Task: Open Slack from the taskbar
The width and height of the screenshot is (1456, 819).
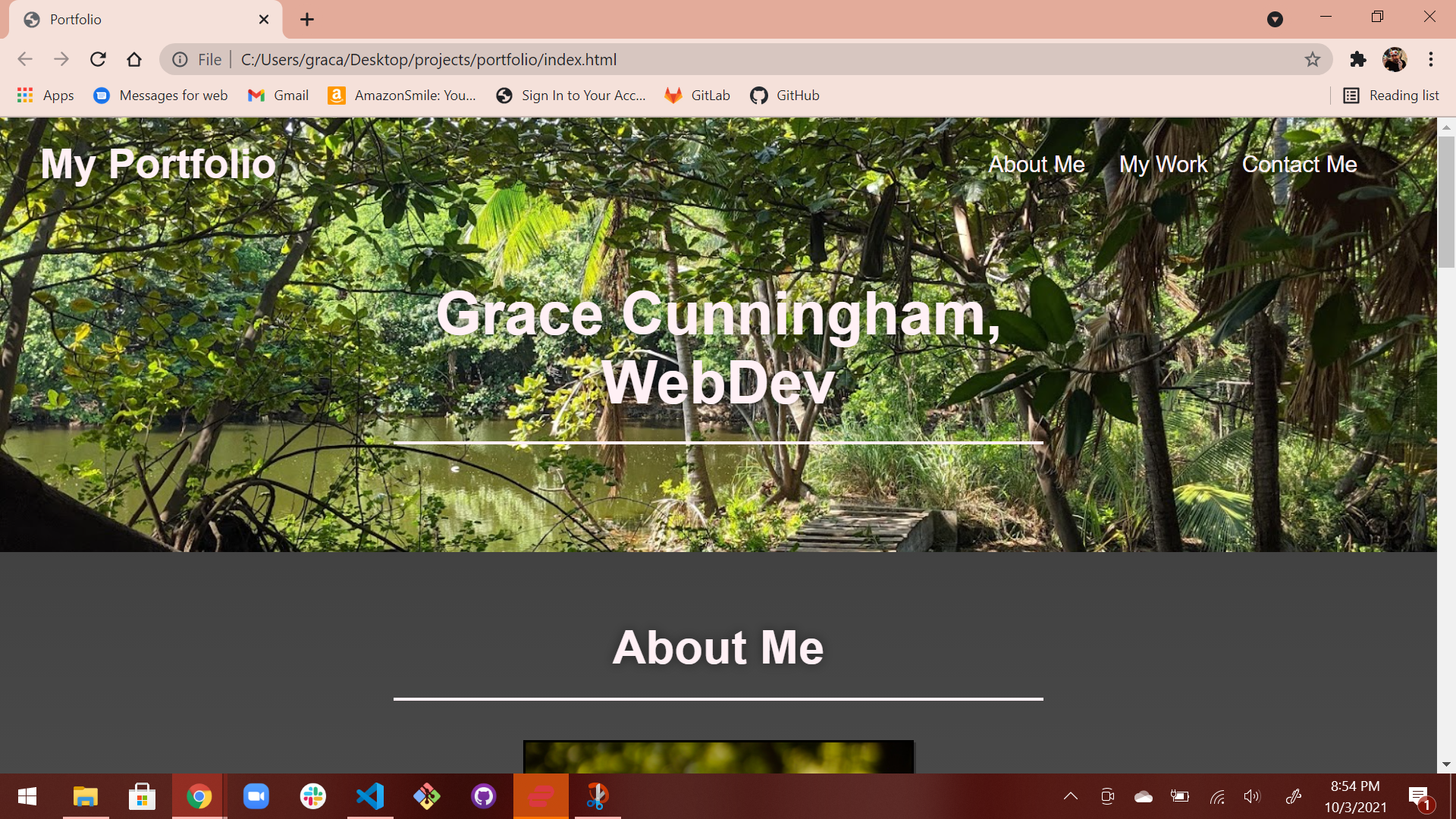Action: 312,796
